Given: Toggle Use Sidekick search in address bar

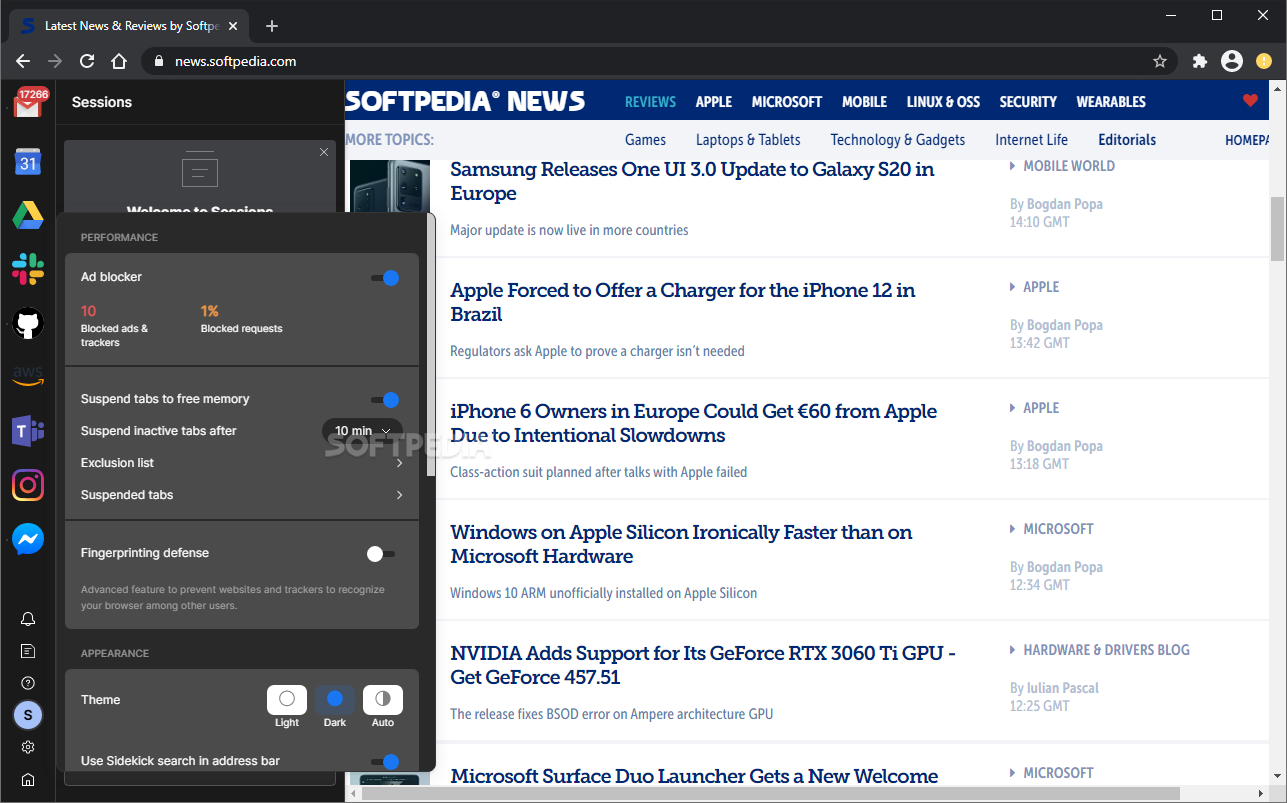Looking at the screenshot, I should coord(385,762).
